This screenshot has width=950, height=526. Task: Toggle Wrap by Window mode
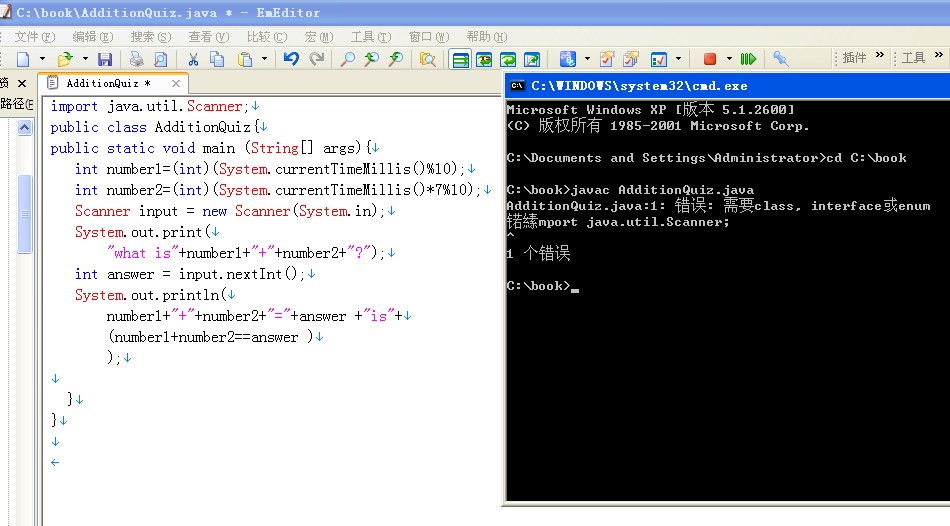(x=508, y=59)
